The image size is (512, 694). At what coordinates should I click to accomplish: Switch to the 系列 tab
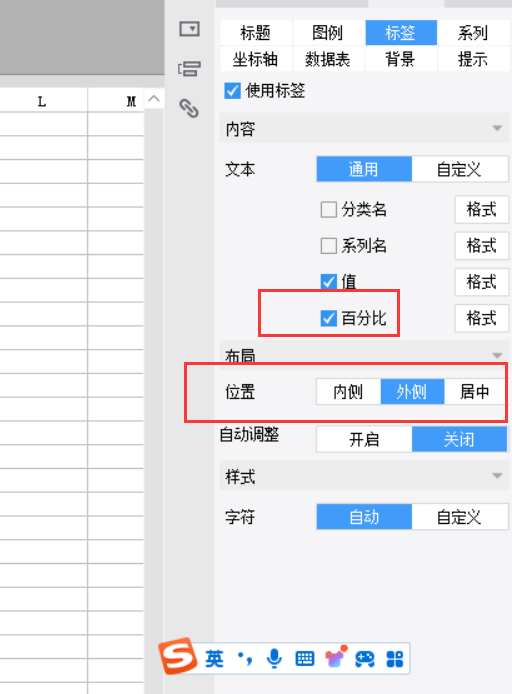pyautogui.click(x=473, y=33)
